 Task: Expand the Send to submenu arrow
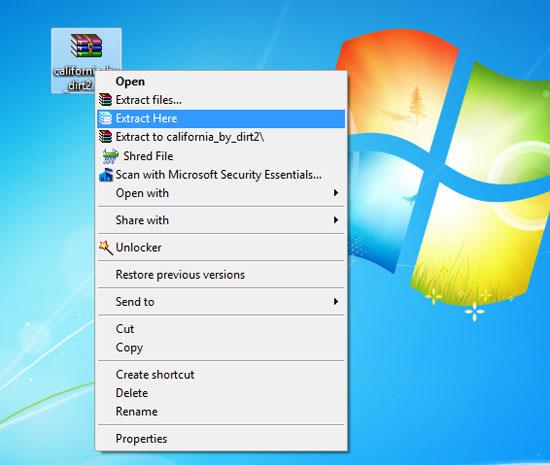336,302
